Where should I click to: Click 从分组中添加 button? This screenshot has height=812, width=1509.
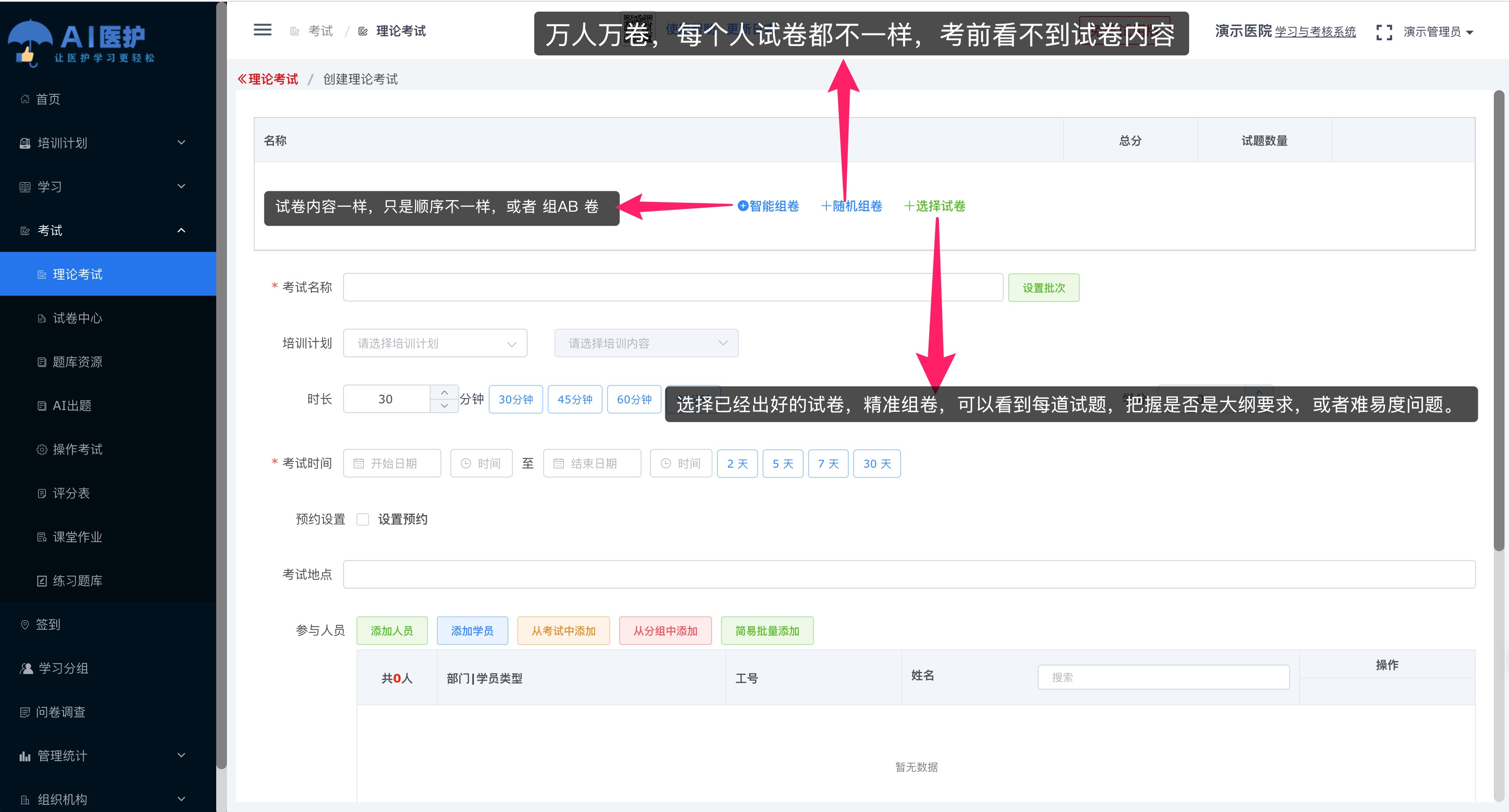[666, 631]
